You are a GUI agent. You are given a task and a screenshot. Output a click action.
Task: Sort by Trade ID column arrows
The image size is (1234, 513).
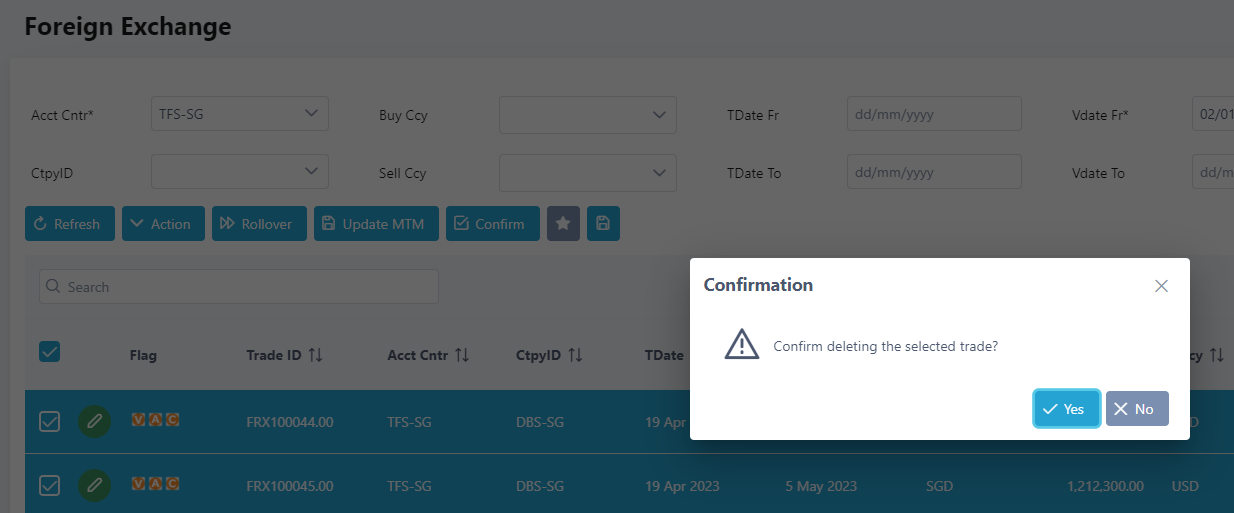click(316, 355)
